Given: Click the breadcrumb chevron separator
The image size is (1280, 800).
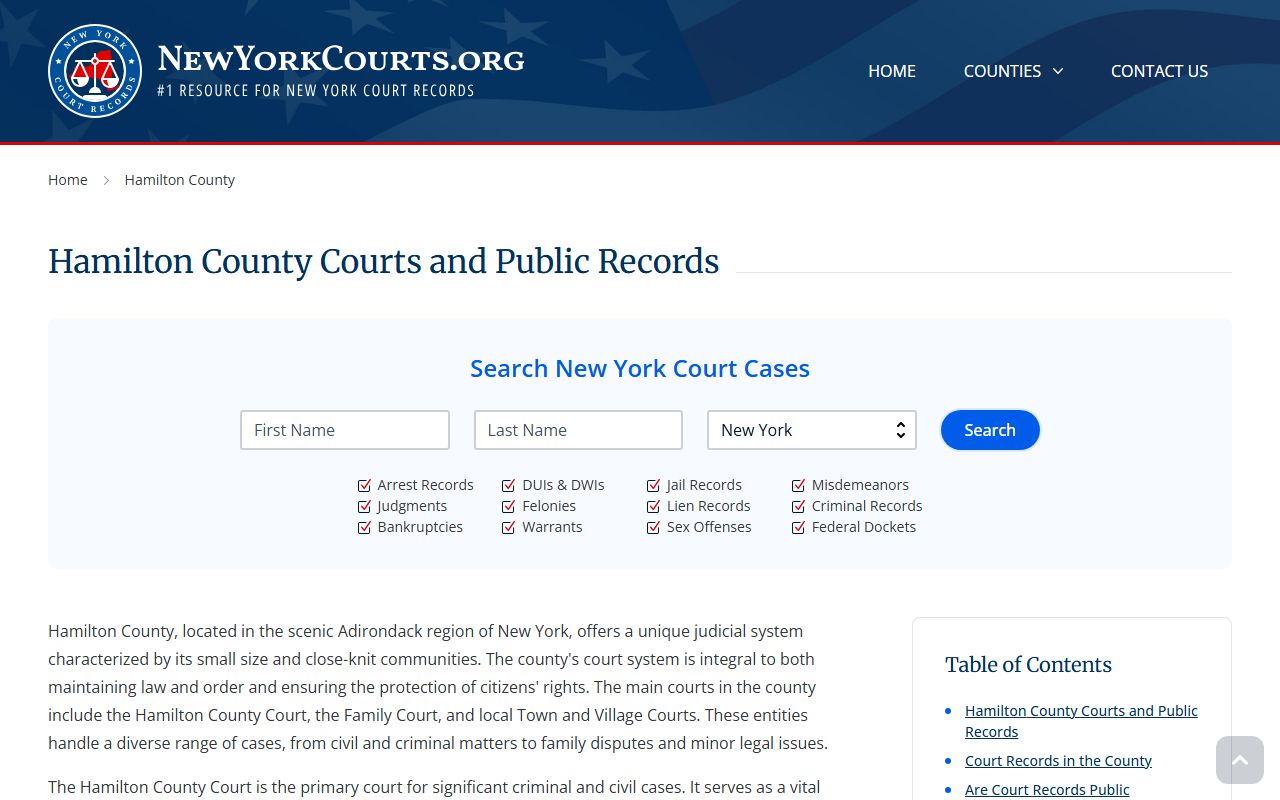Looking at the screenshot, I should click(x=106, y=180).
